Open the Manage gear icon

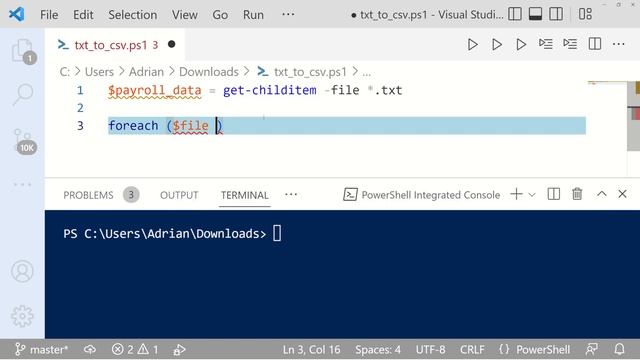[22, 316]
